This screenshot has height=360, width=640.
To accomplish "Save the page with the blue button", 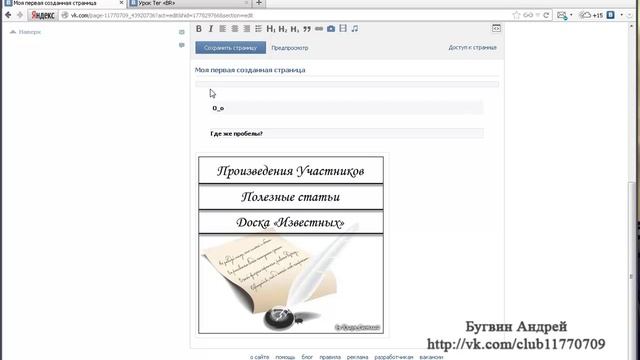I will [x=230, y=48].
